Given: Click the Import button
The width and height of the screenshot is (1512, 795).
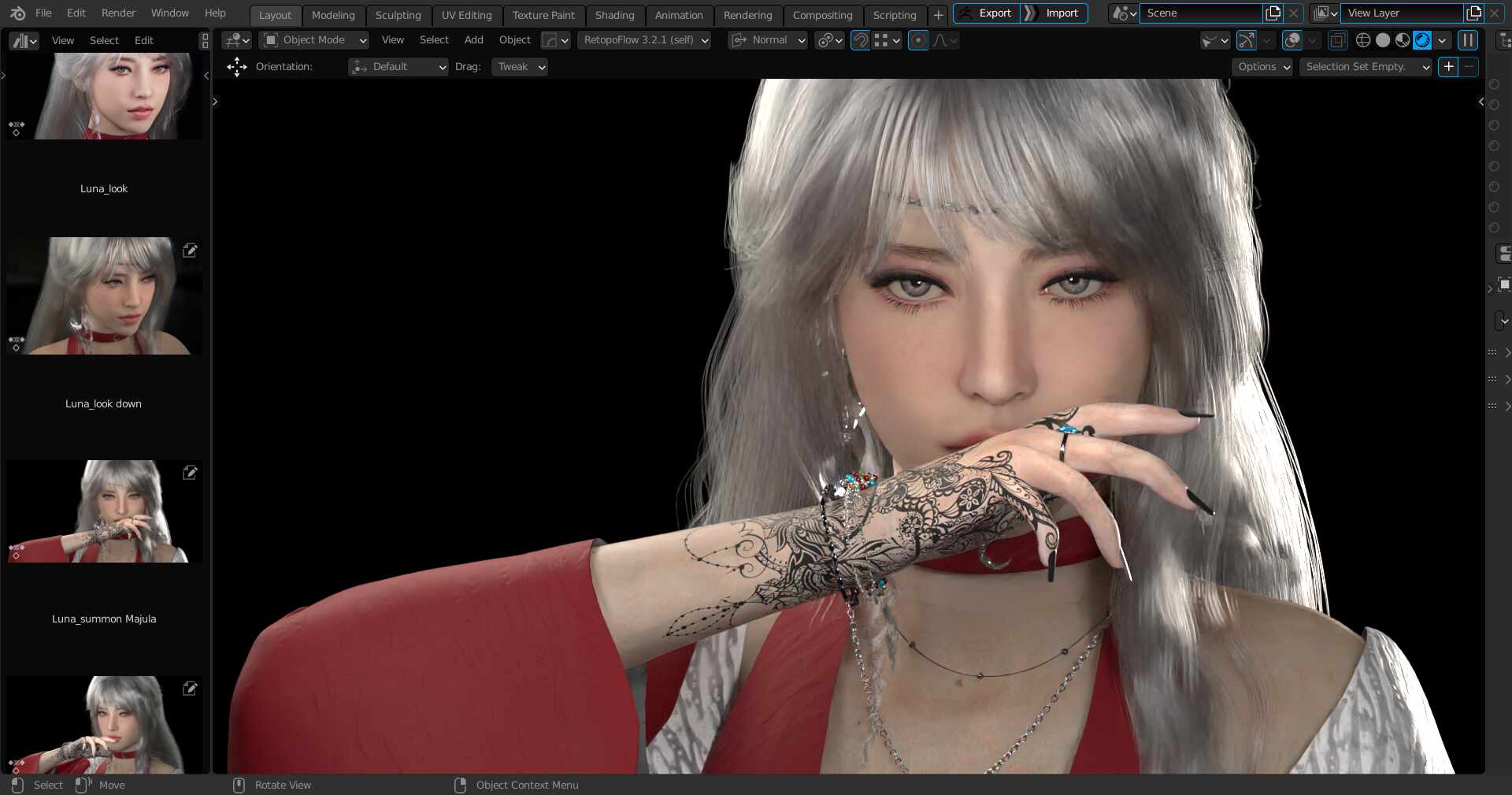Looking at the screenshot, I should coord(1061,13).
